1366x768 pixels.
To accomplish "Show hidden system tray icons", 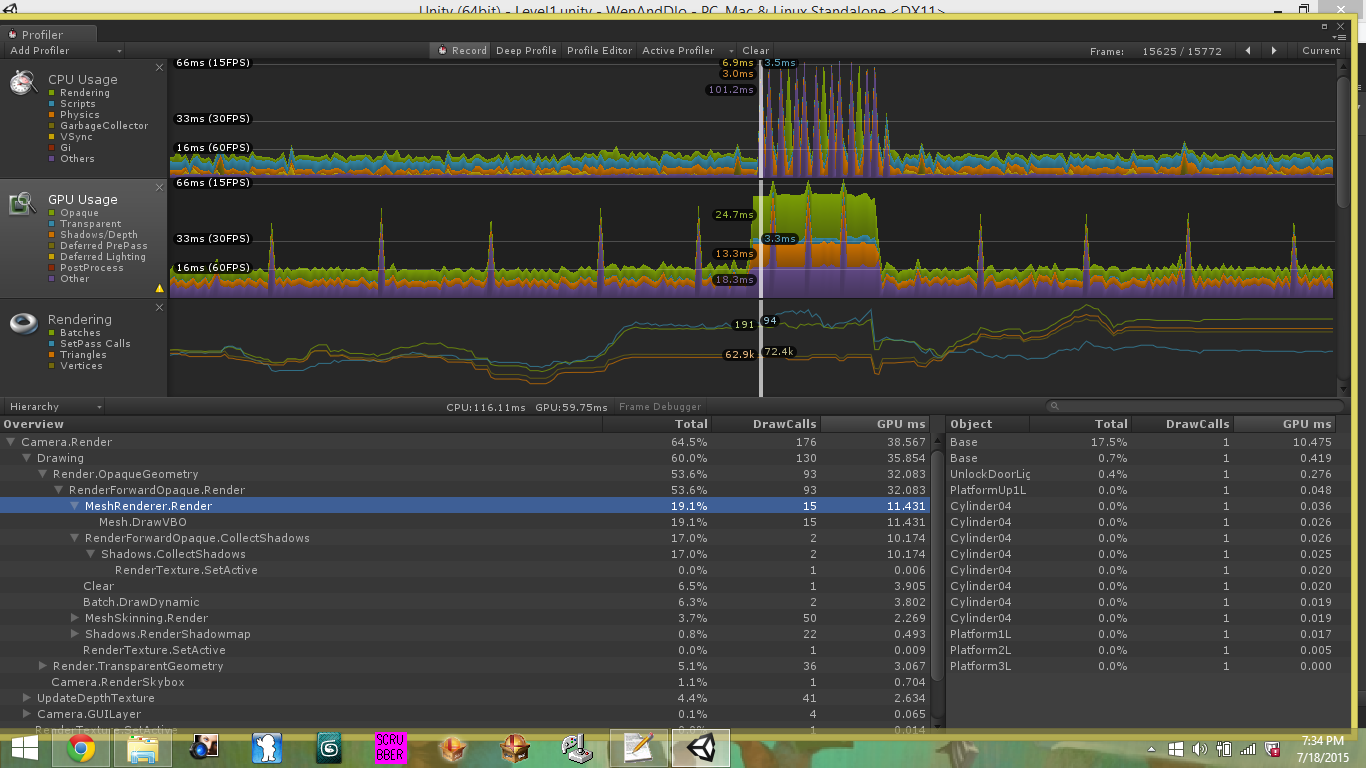I will [x=1152, y=749].
